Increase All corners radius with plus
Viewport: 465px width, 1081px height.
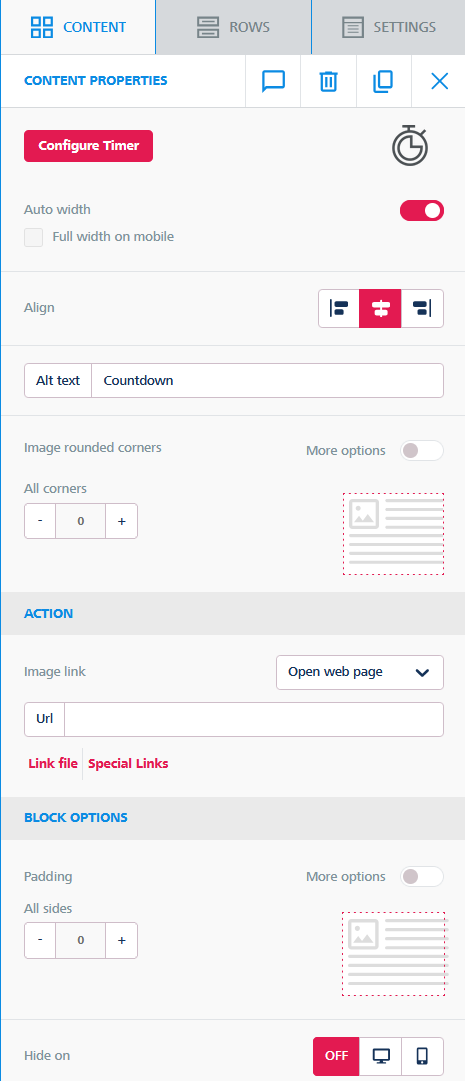[x=121, y=521]
